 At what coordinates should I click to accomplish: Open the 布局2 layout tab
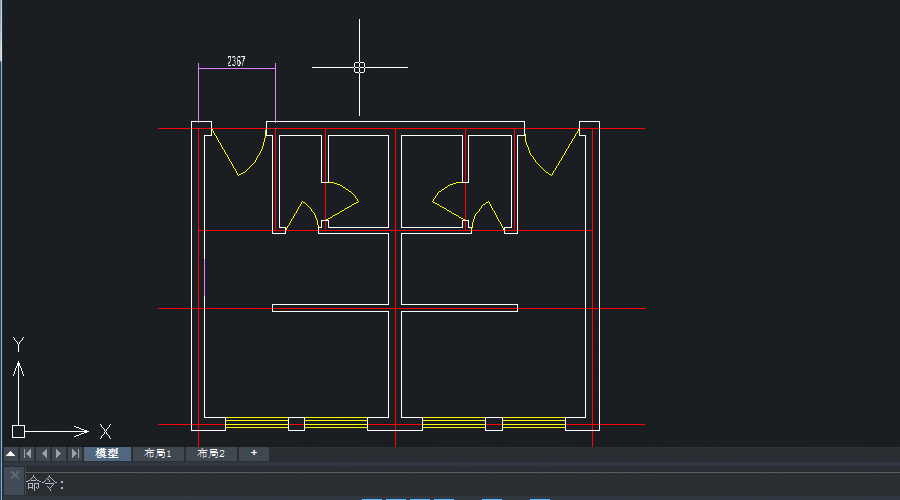pyautogui.click(x=211, y=454)
